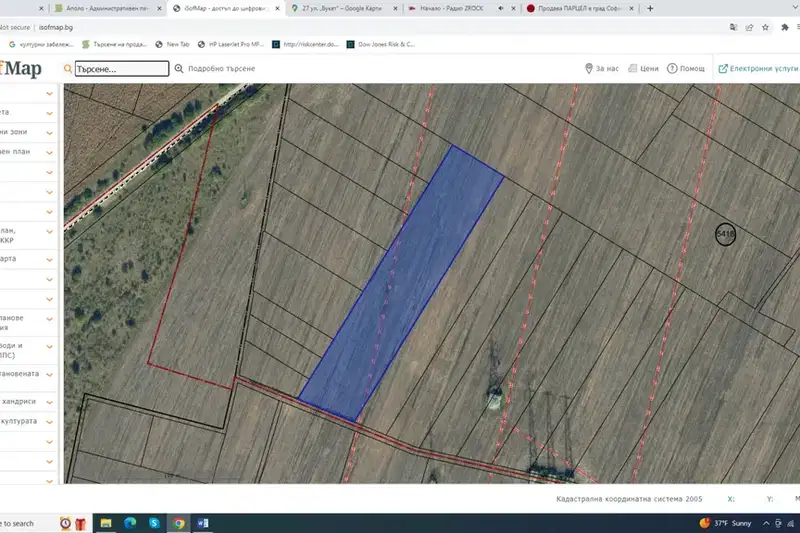Click the Електронни услуги external-link icon
Screen dimensions: 800x533
pyautogui.click(x=723, y=68)
